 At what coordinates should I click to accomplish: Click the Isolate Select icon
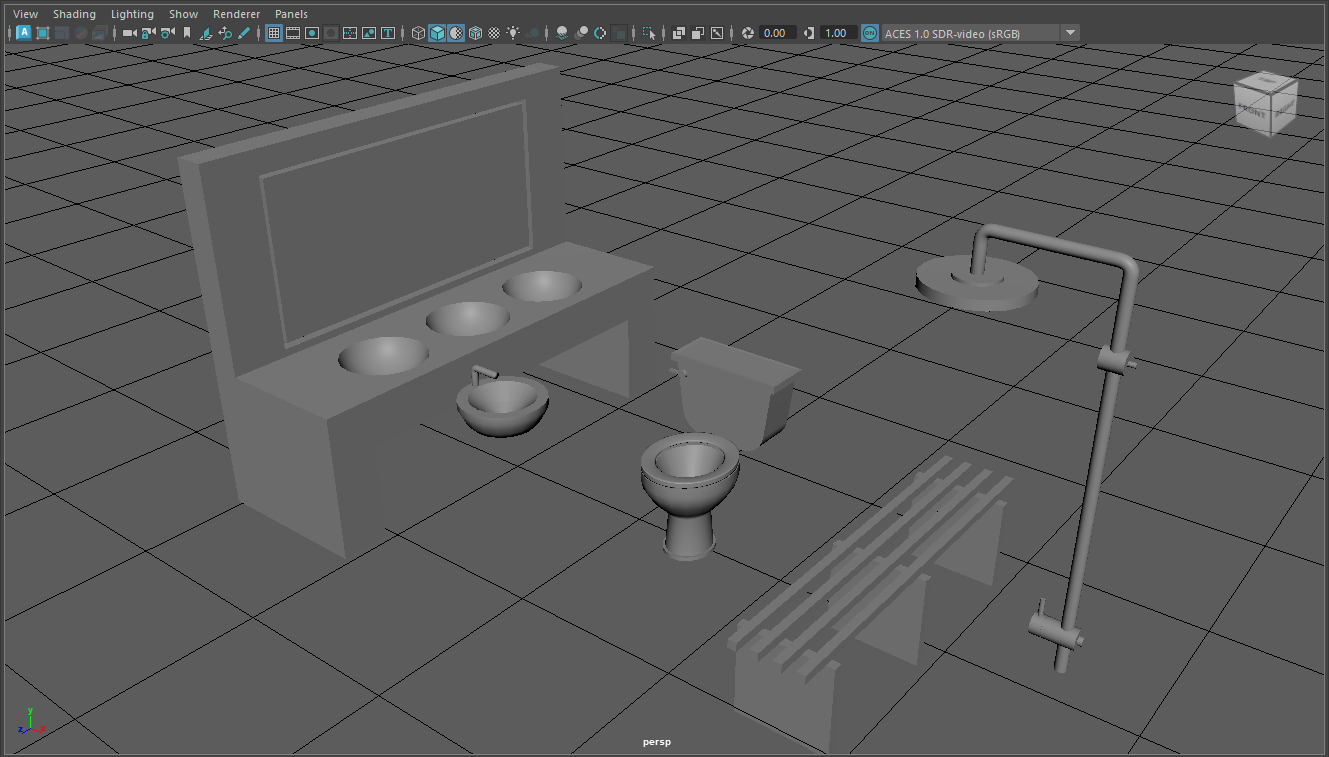point(649,33)
